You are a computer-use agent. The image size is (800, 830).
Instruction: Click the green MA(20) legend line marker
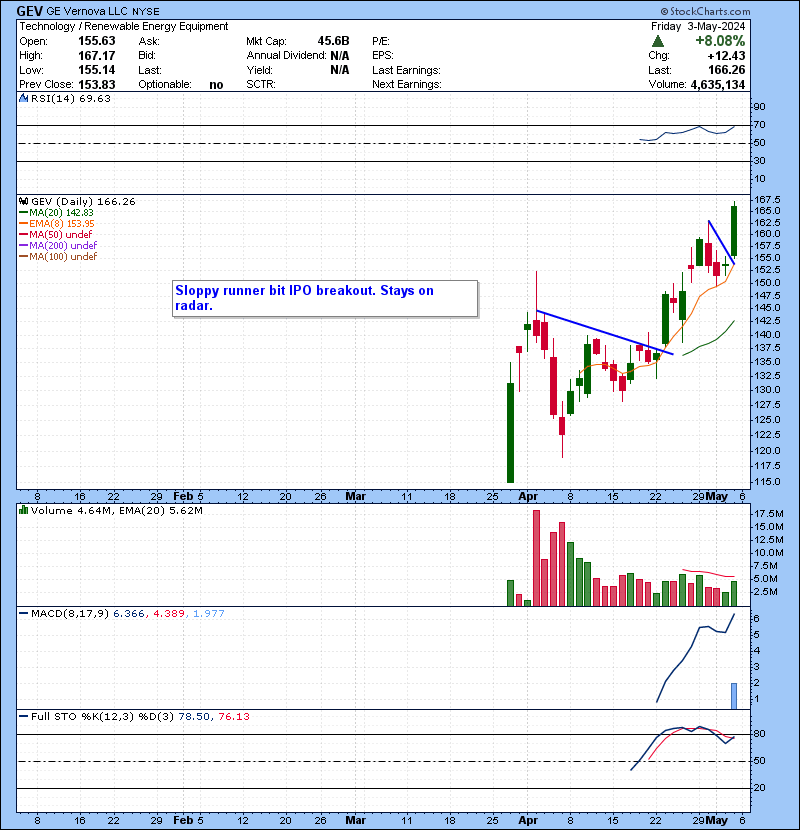click(x=23, y=213)
